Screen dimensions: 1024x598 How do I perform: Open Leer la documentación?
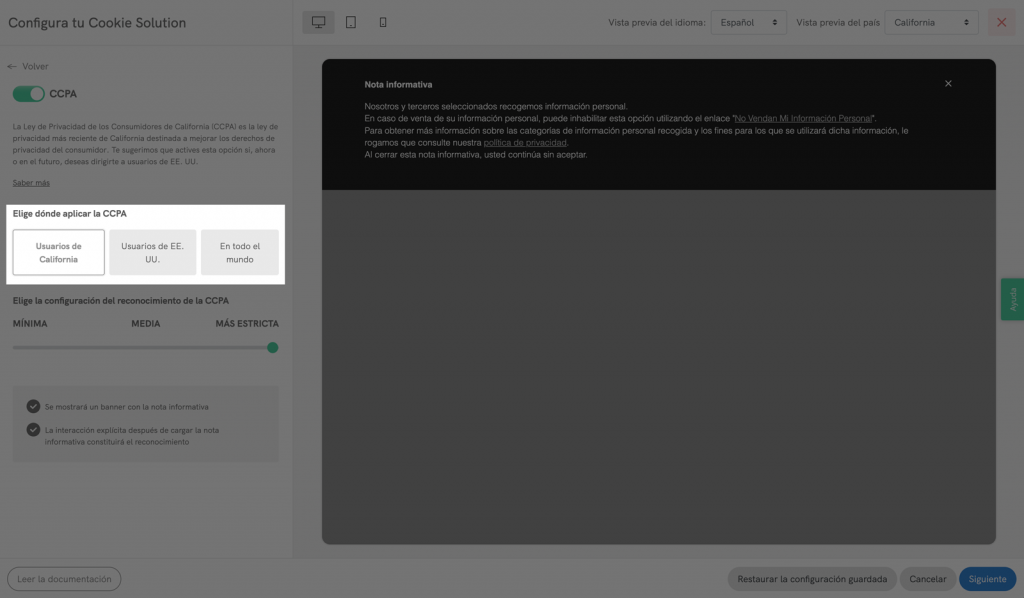pyautogui.click(x=64, y=579)
